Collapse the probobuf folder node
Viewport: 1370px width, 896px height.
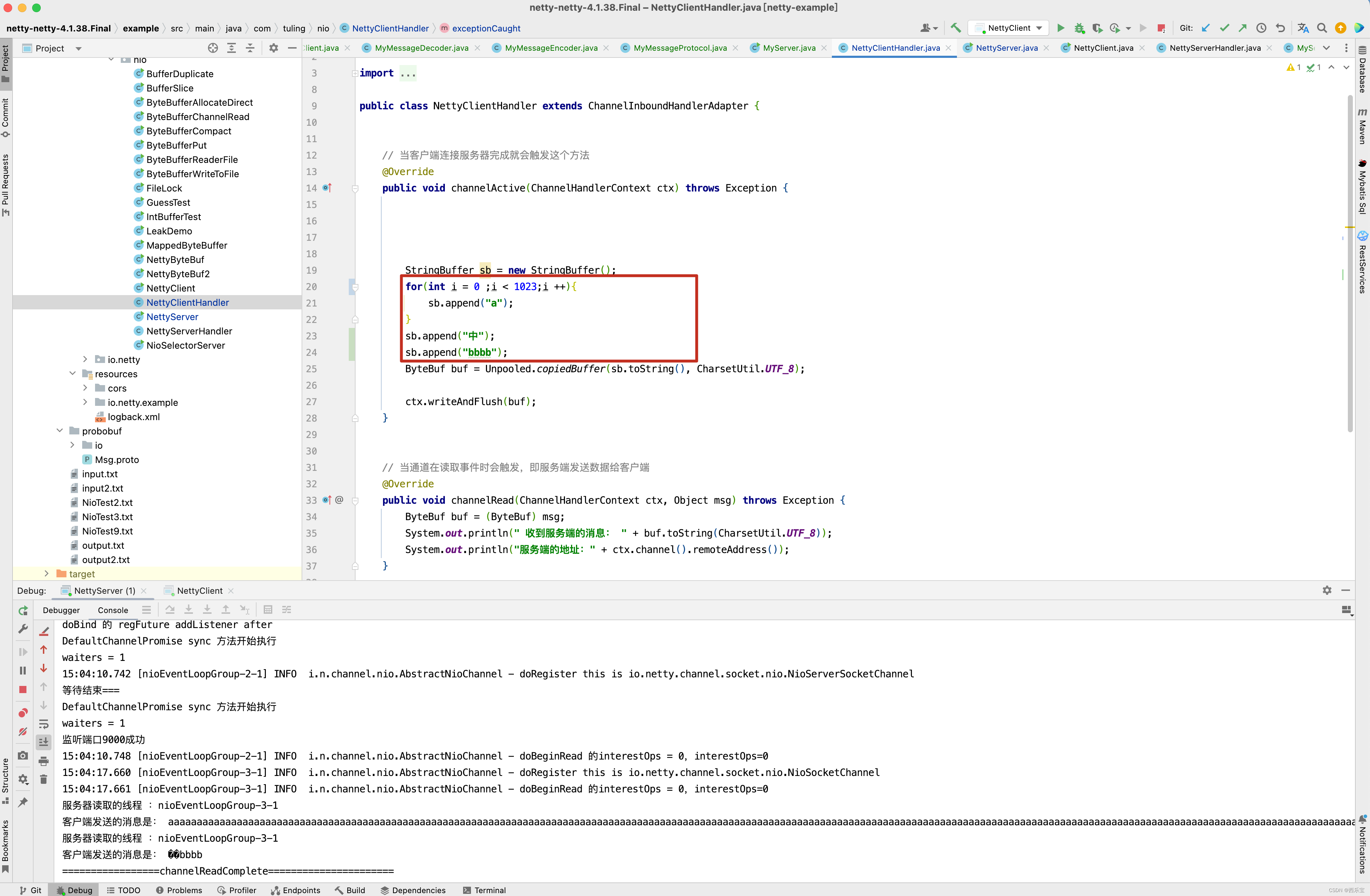(59, 430)
